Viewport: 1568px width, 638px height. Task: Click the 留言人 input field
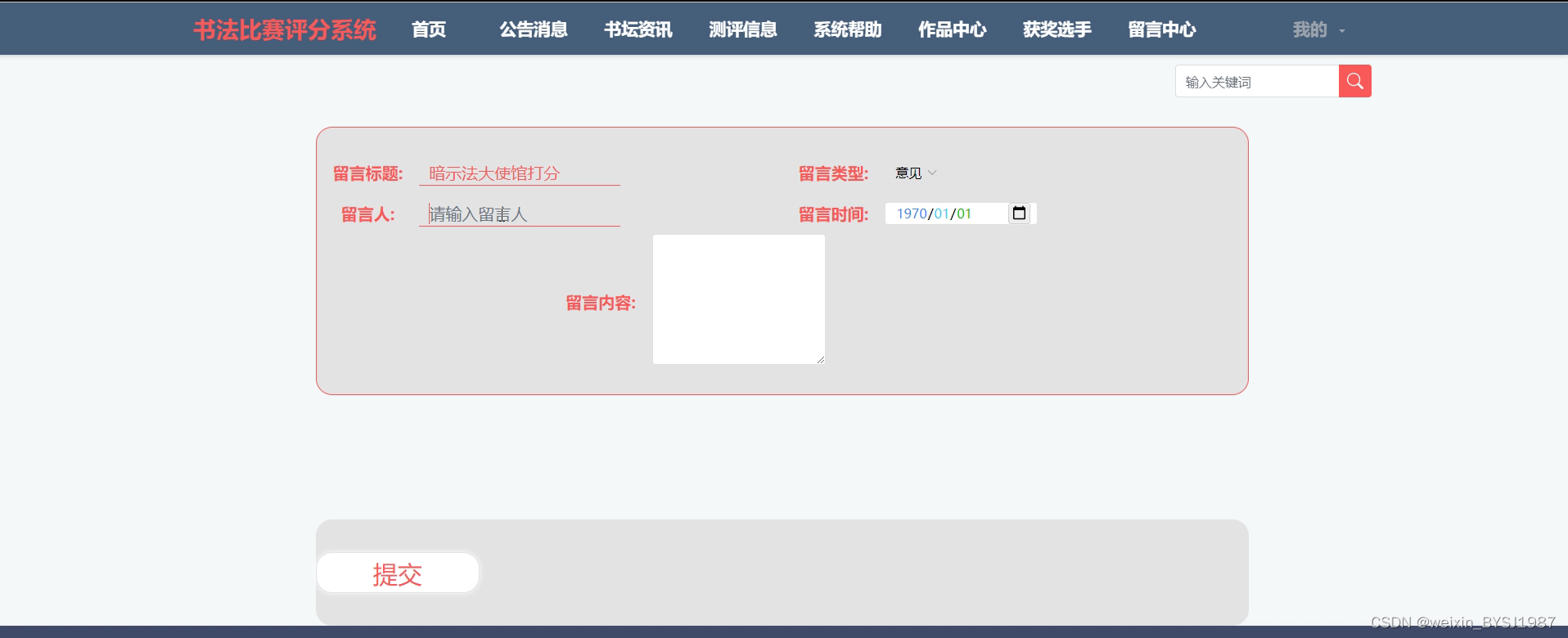click(x=520, y=214)
